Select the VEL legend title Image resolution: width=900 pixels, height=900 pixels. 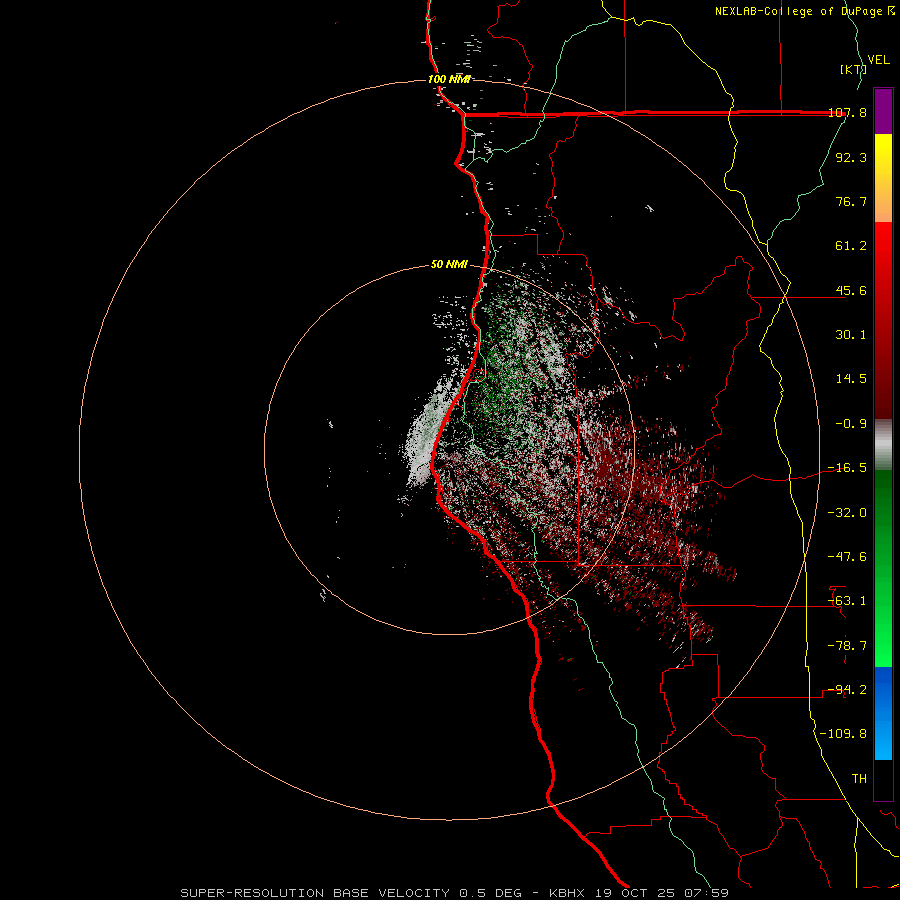(x=878, y=60)
